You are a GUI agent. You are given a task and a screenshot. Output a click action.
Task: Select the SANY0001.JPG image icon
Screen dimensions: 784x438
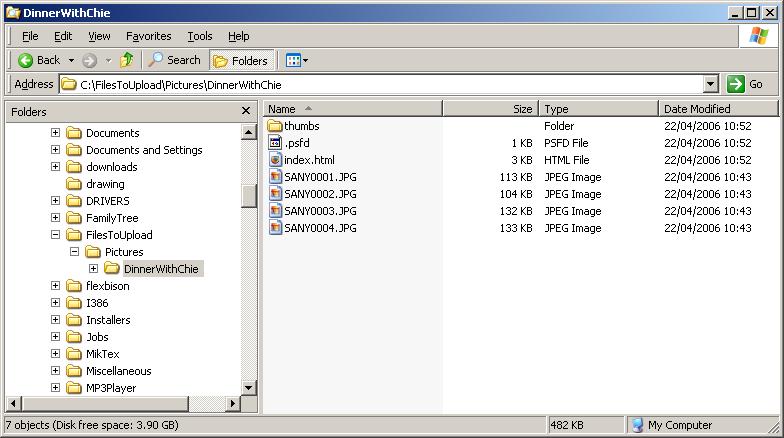pyautogui.click(x=275, y=177)
